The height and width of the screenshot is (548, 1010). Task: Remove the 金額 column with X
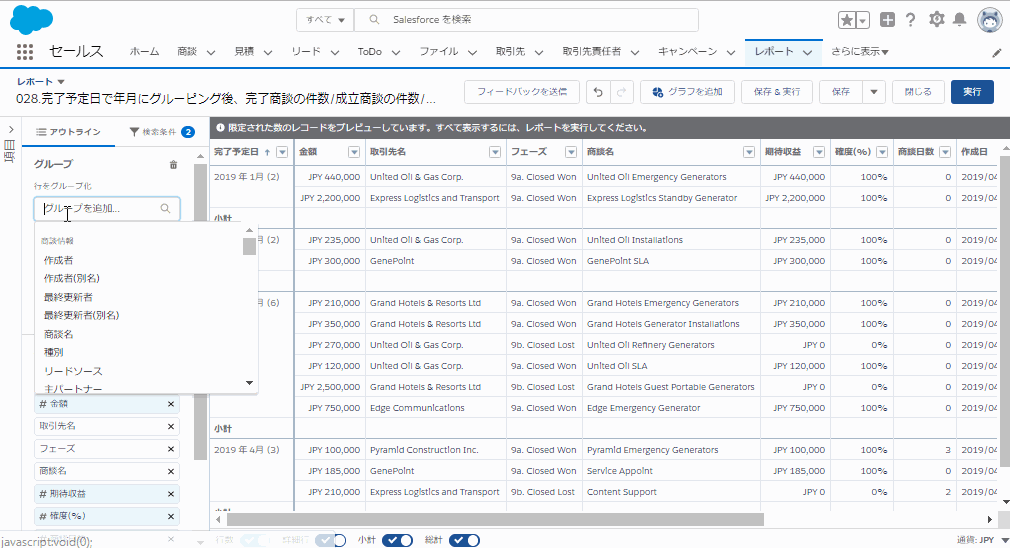(171, 404)
